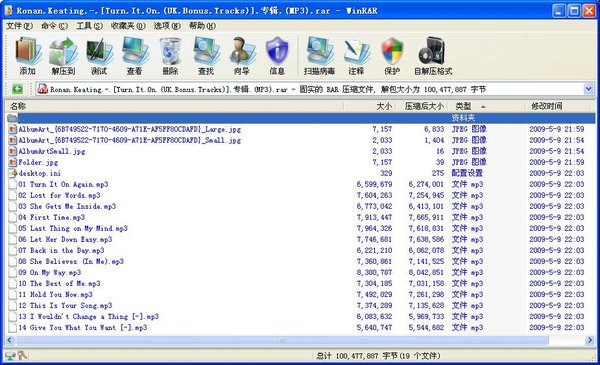Click the WinRAR title bar app icon
This screenshot has height=365, width=600.
click(x=8, y=10)
